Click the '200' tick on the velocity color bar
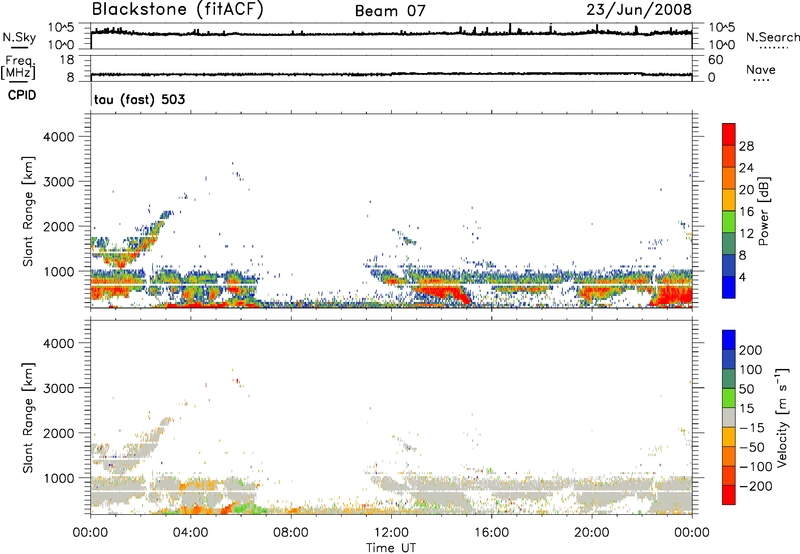 tap(751, 350)
